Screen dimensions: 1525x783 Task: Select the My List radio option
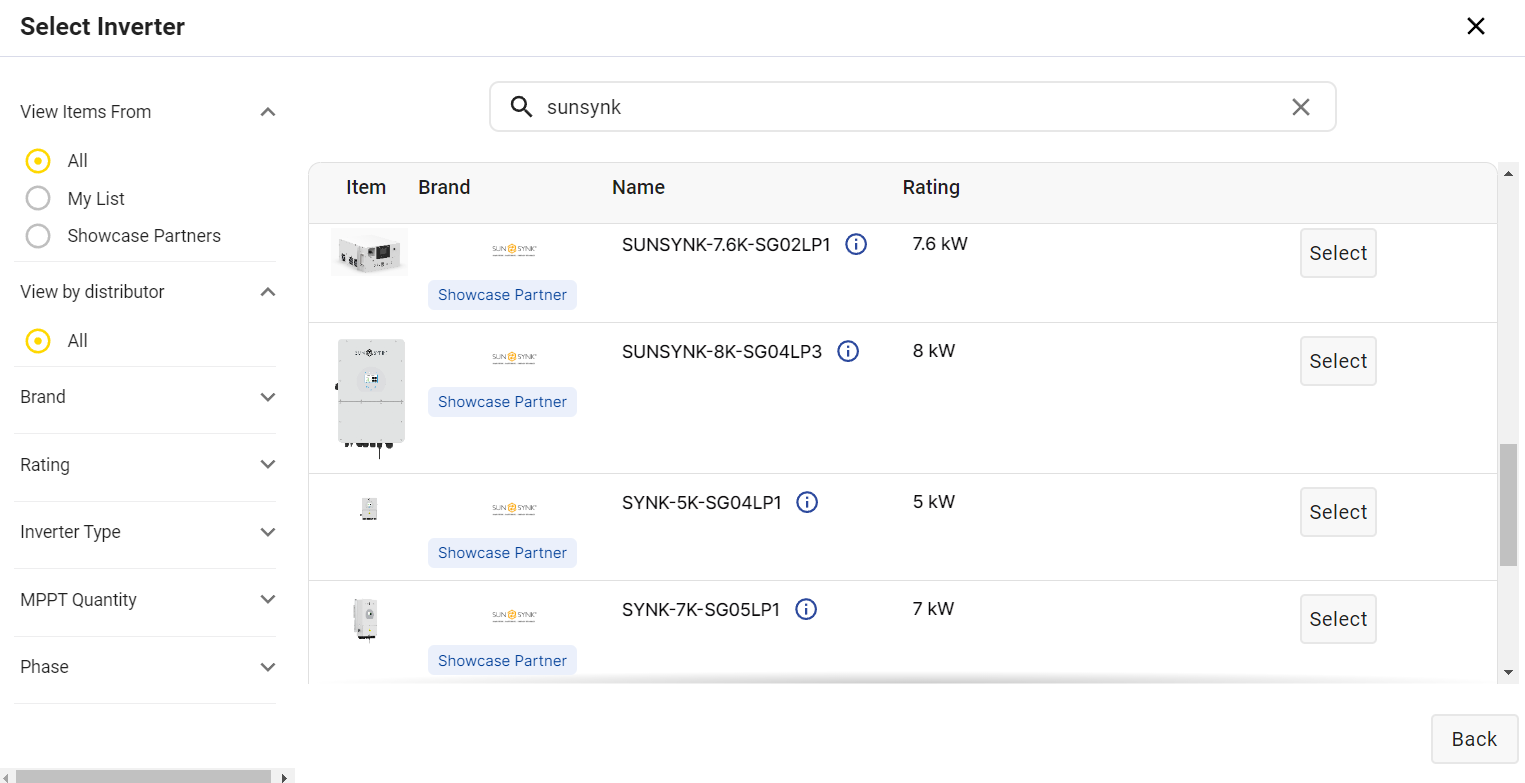[38, 198]
